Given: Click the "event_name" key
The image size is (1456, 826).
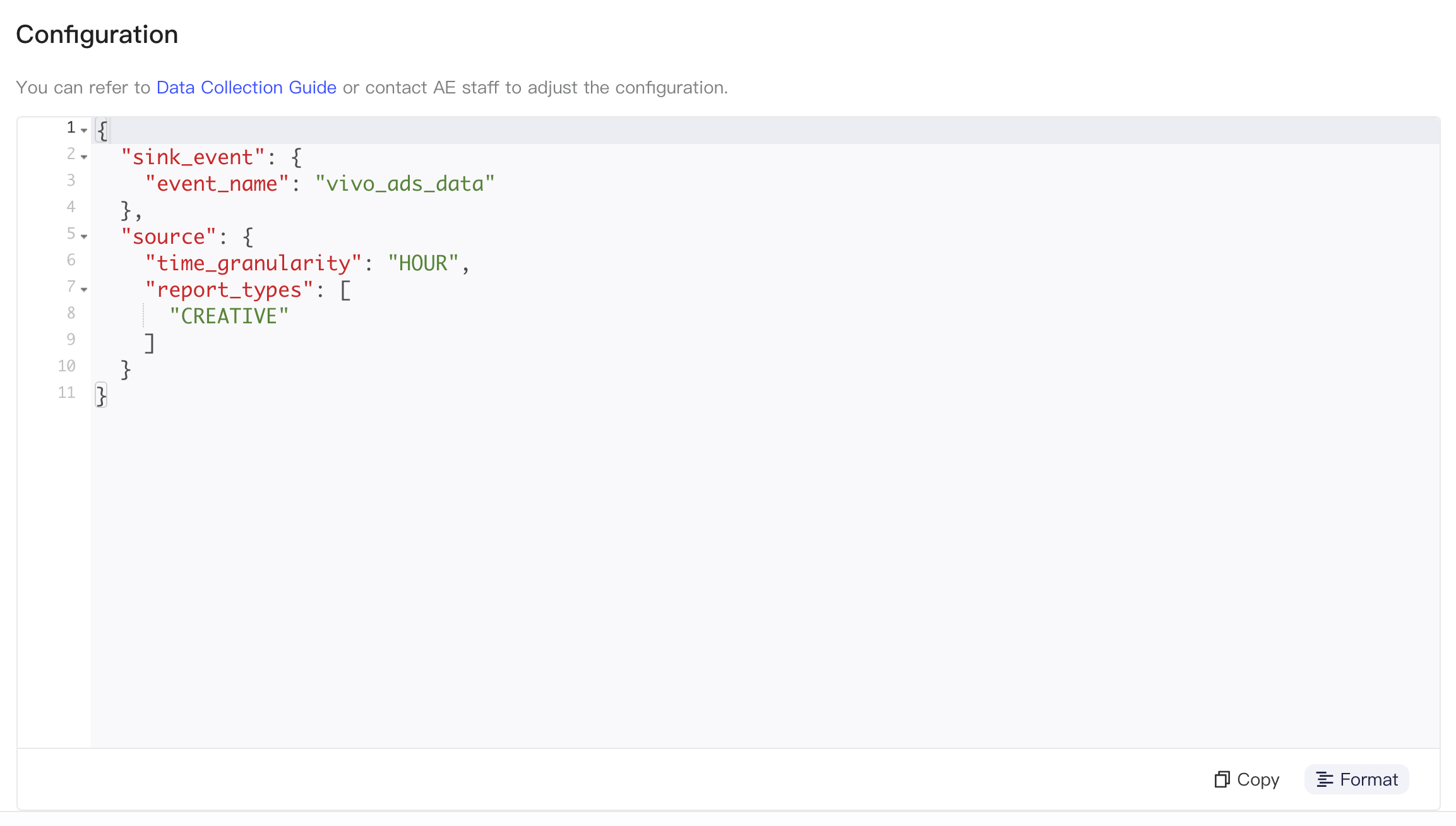Looking at the screenshot, I should coord(217,184).
